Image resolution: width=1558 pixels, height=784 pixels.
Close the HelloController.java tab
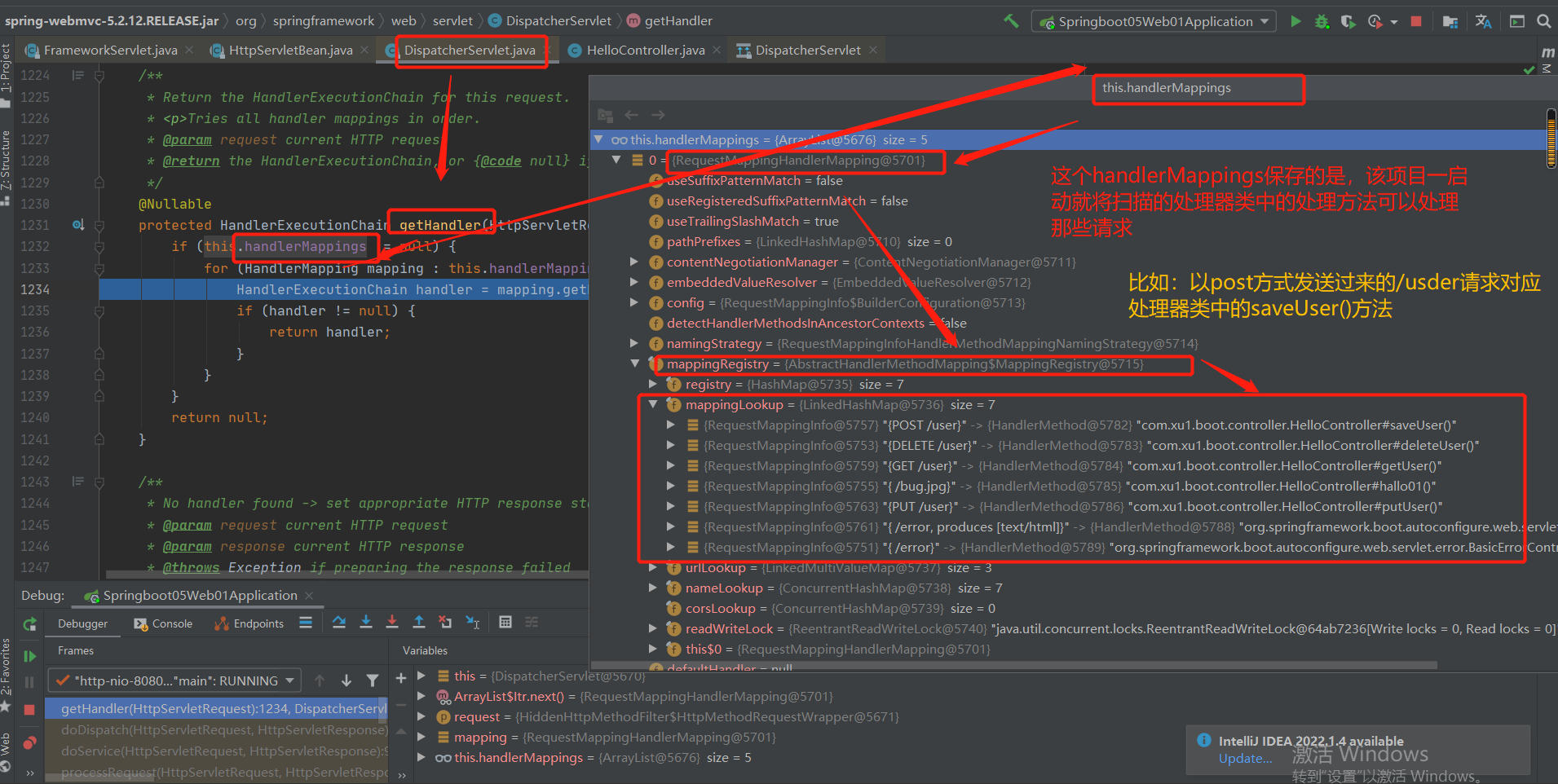pos(717,51)
